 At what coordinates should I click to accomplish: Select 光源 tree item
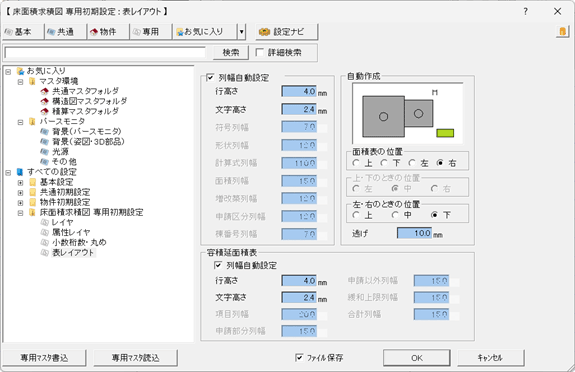(x=60, y=152)
